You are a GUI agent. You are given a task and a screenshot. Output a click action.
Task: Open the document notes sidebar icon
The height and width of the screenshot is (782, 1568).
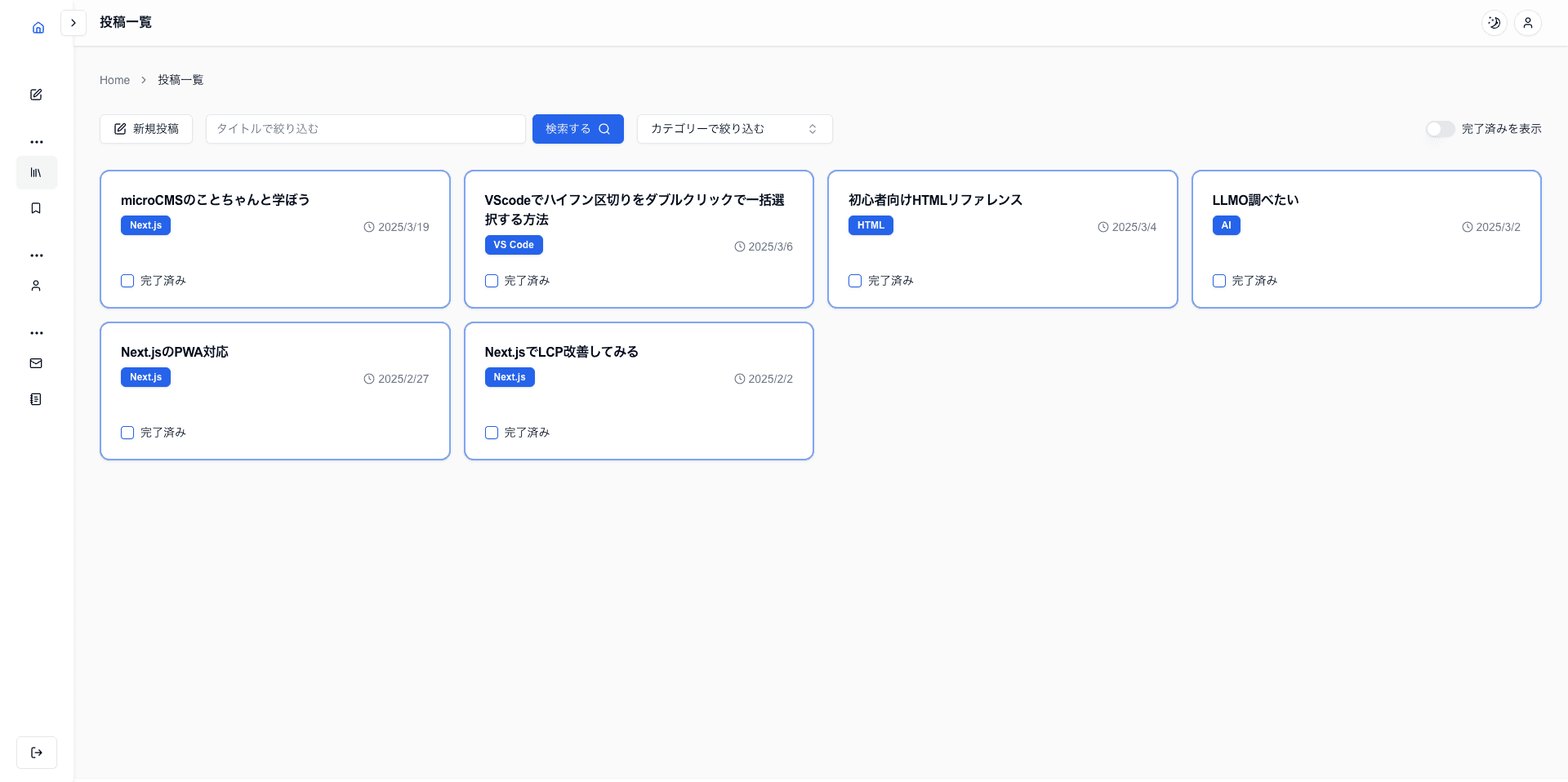[x=36, y=399]
